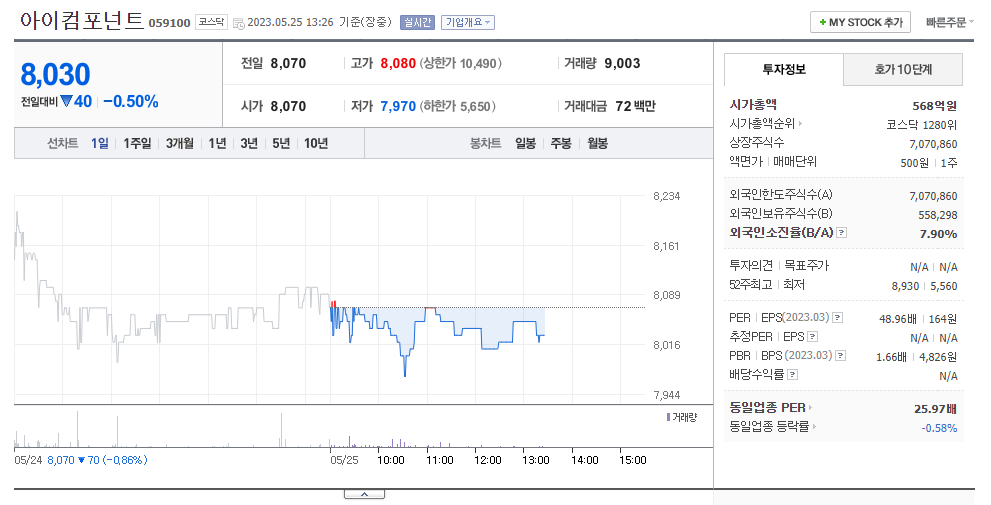Image resolution: width=991 pixels, height=505 pixels.
Task: Click the 13:00 time axis label
Action: [535, 460]
